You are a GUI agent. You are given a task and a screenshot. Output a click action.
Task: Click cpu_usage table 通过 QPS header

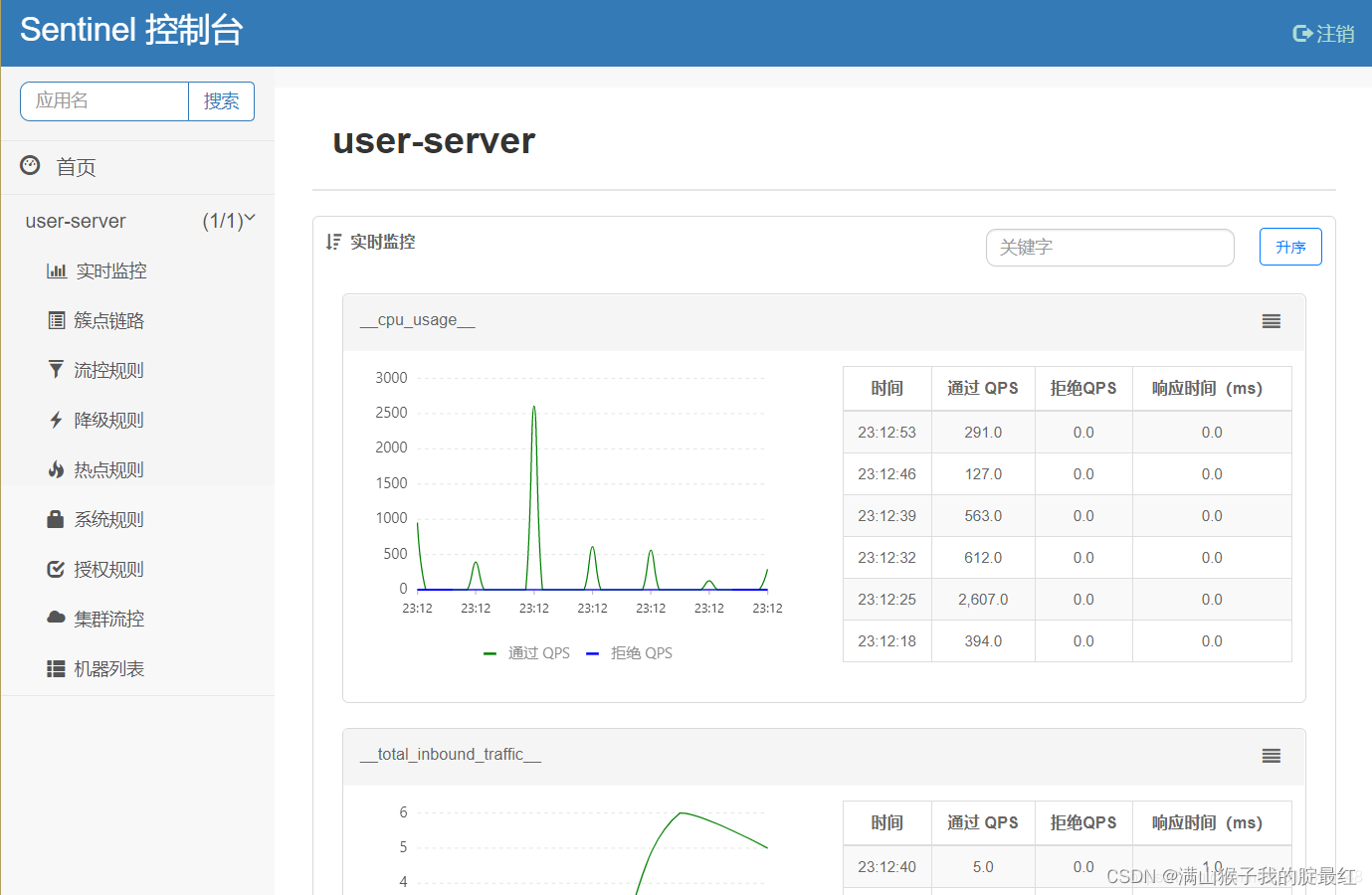(983, 389)
